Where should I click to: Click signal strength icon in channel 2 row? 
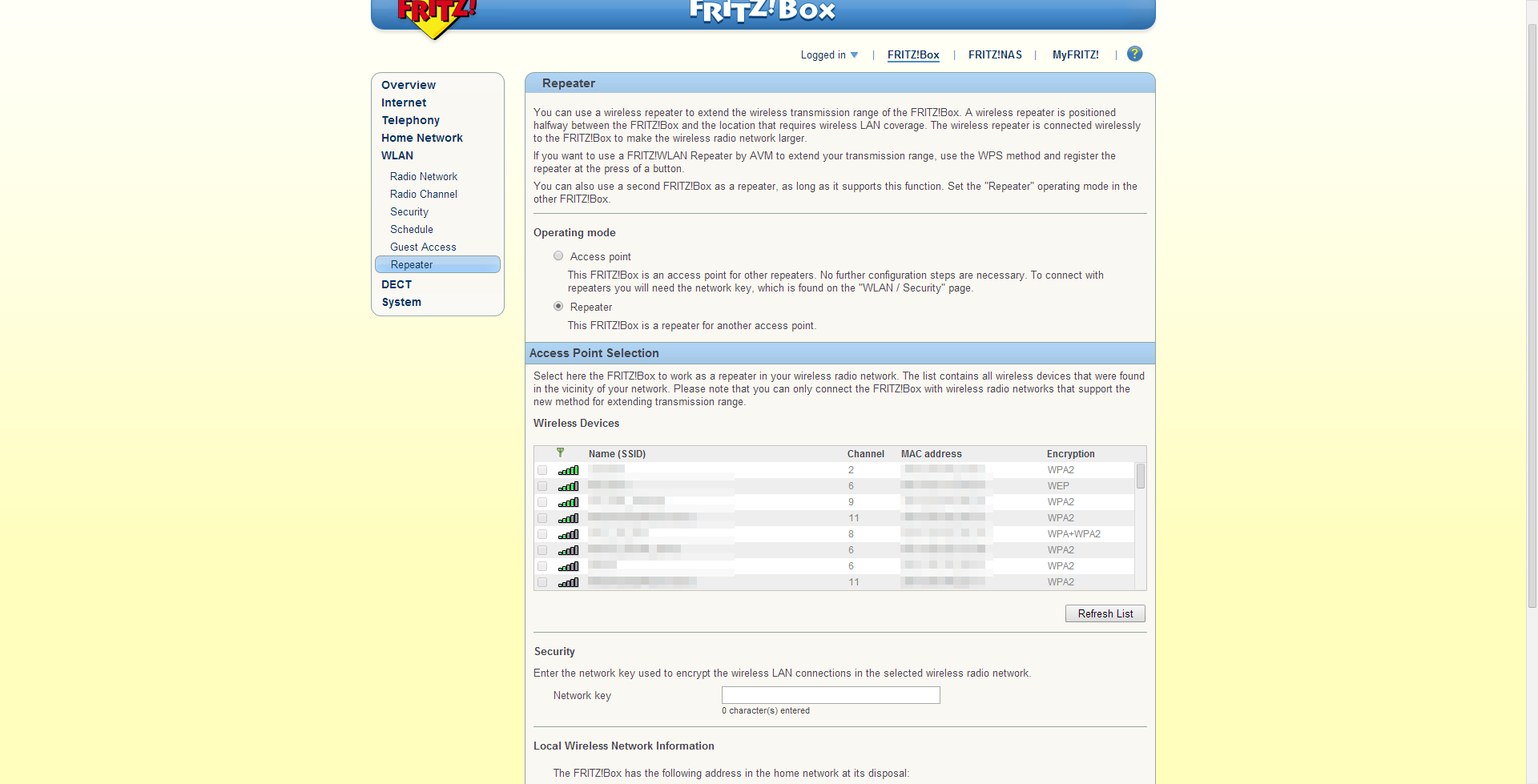coord(568,470)
